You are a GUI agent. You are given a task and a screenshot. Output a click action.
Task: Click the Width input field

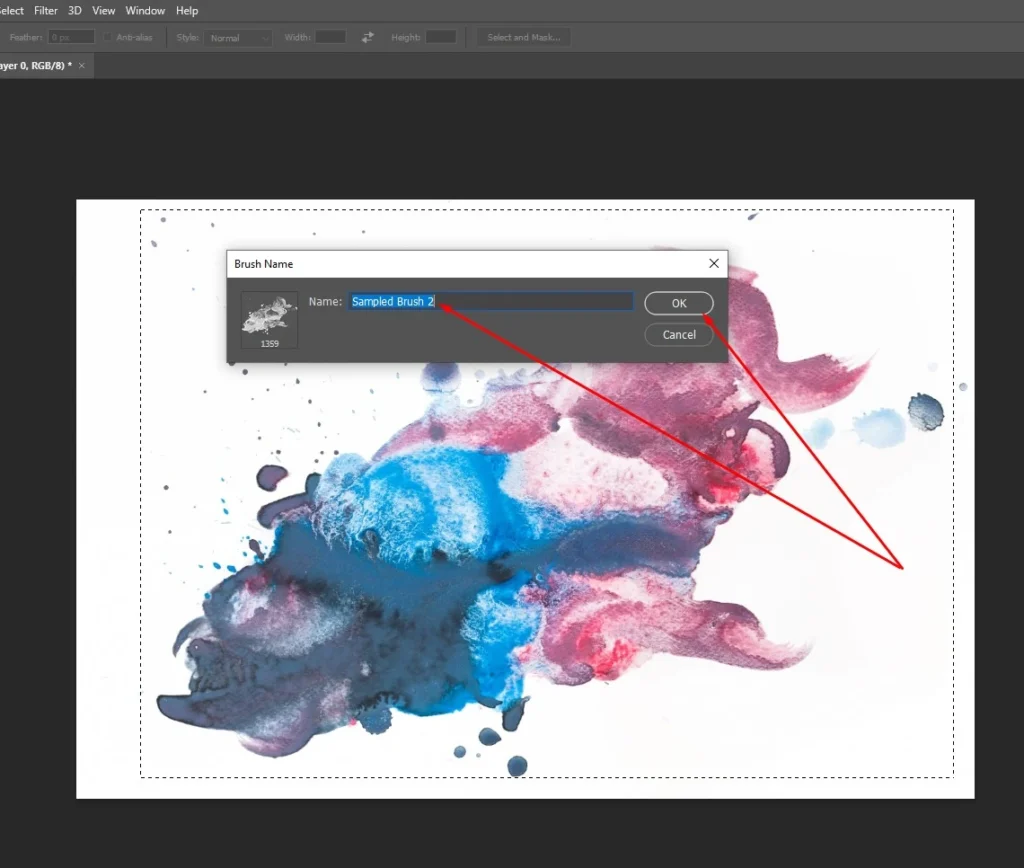click(x=330, y=37)
